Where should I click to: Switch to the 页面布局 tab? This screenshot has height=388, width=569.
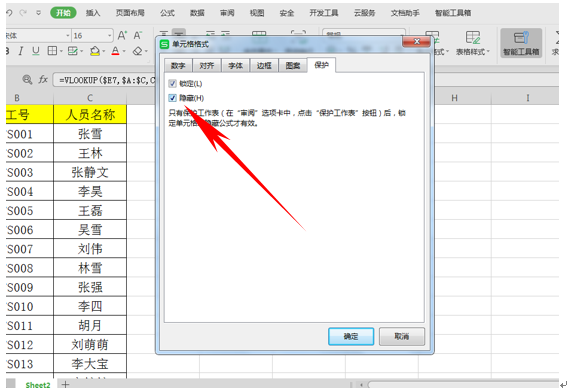pos(130,13)
